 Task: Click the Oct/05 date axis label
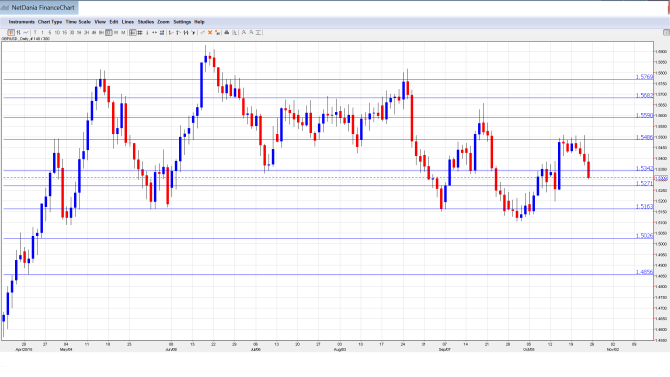coord(529,349)
